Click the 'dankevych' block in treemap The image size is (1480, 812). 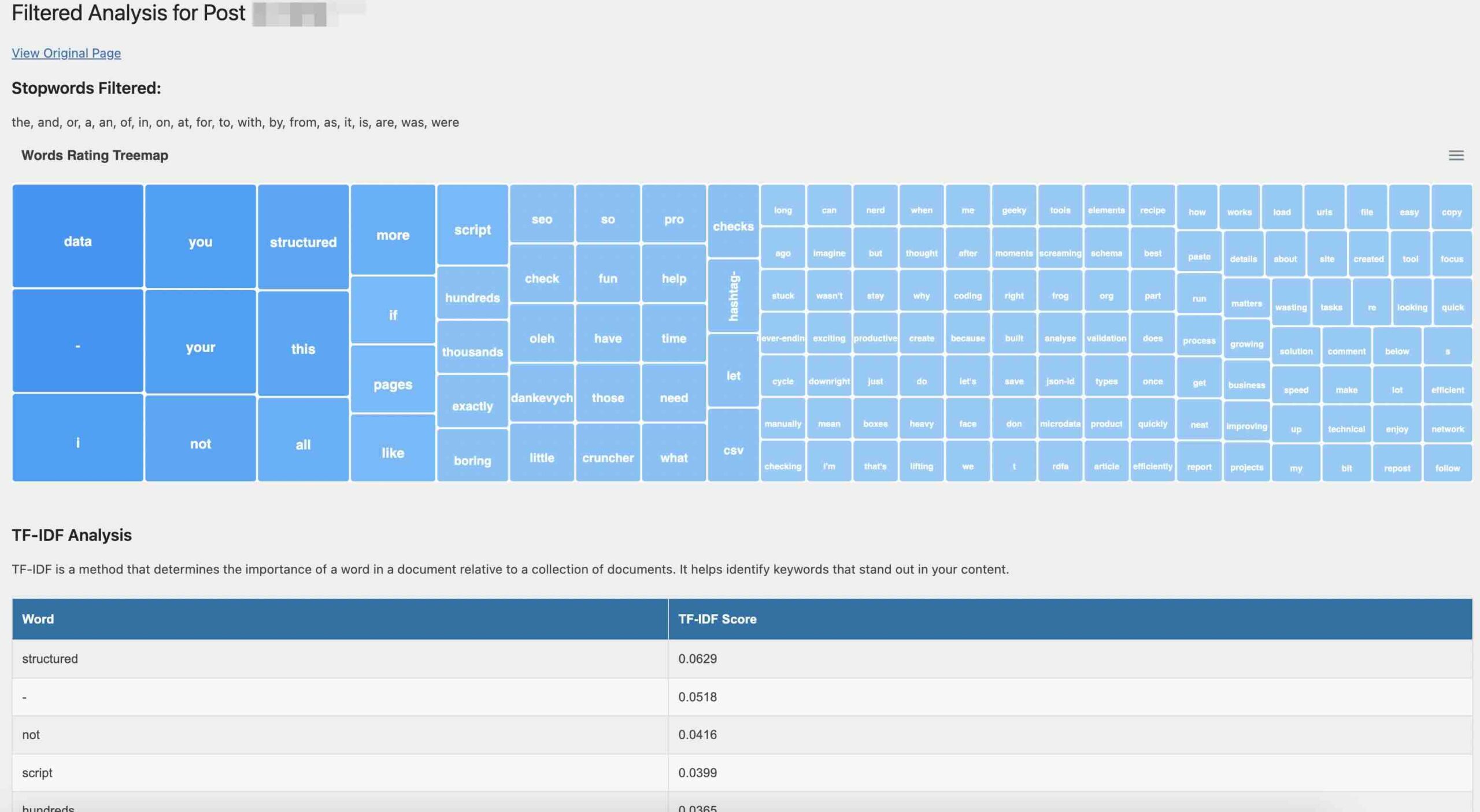[541, 398]
